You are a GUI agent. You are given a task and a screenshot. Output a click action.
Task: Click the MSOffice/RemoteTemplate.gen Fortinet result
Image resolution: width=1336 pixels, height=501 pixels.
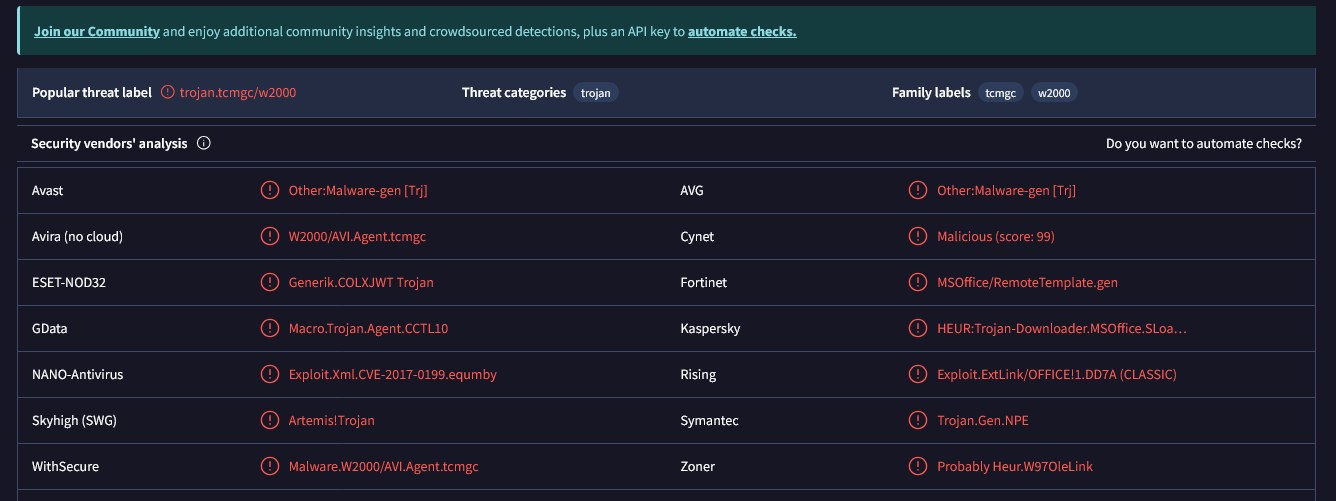(x=1027, y=282)
